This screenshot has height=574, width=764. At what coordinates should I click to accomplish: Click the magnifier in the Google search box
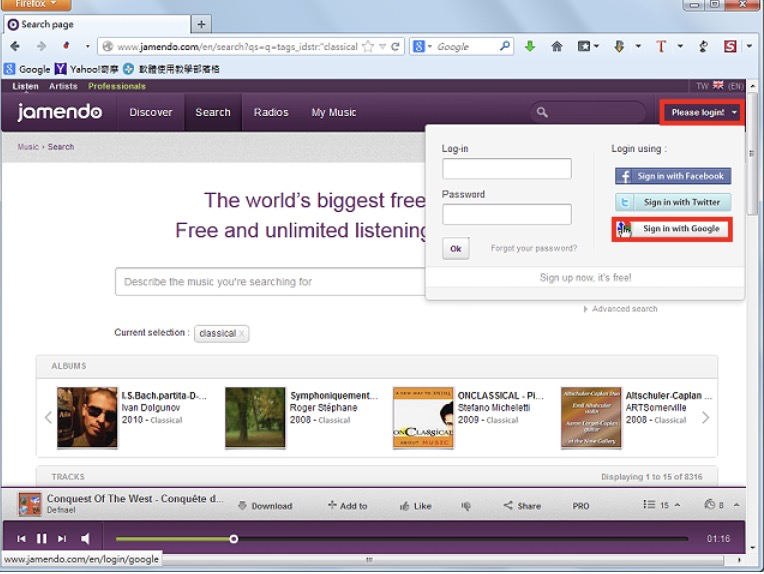click(x=505, y=46)
